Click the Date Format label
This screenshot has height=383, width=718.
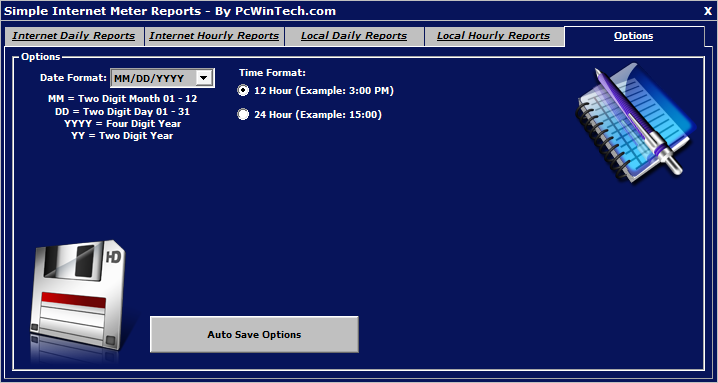pyautogui.click(x=73, y=78)
